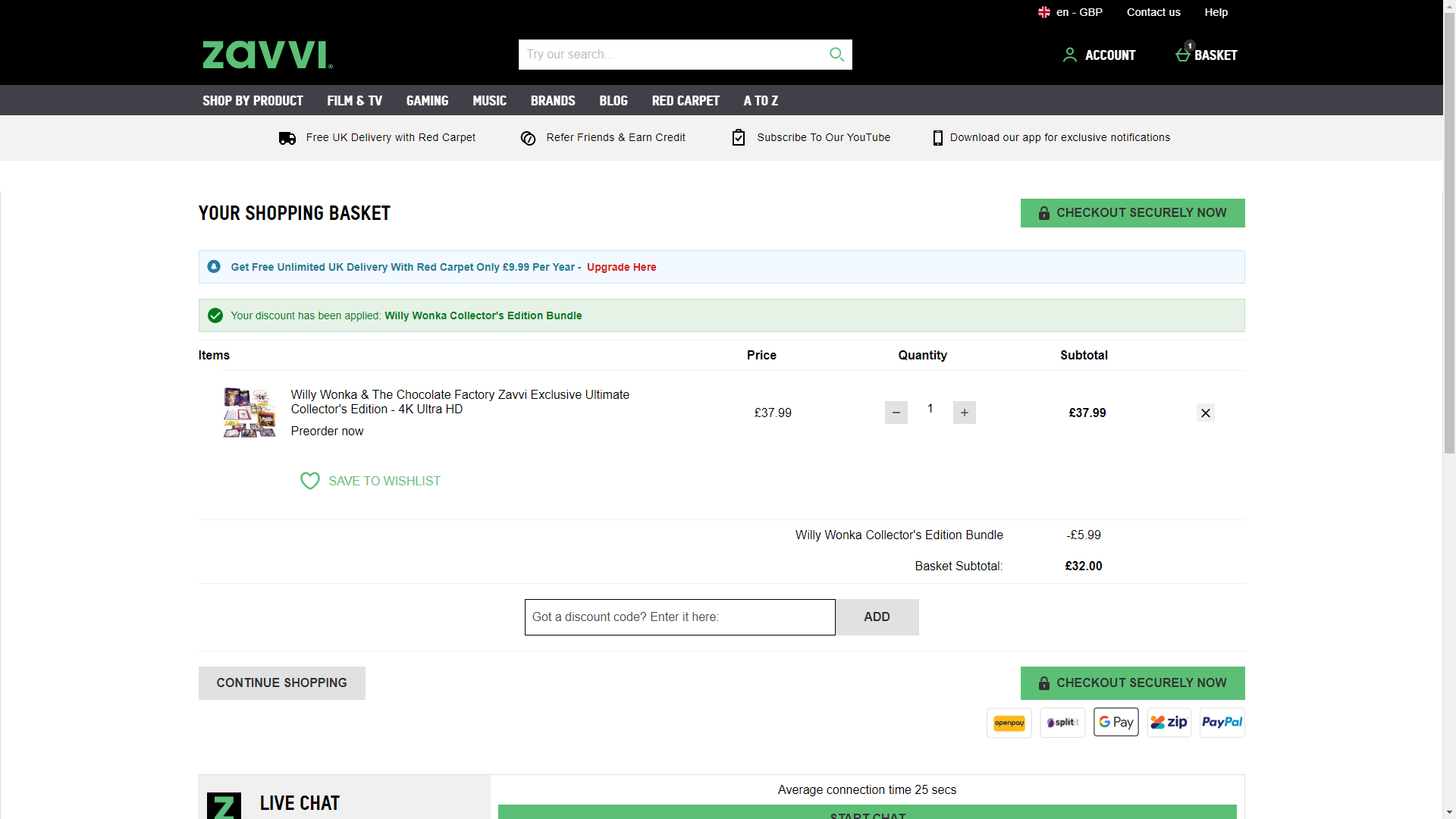Remove Willy Wonka item from basket

[1206, 413]
